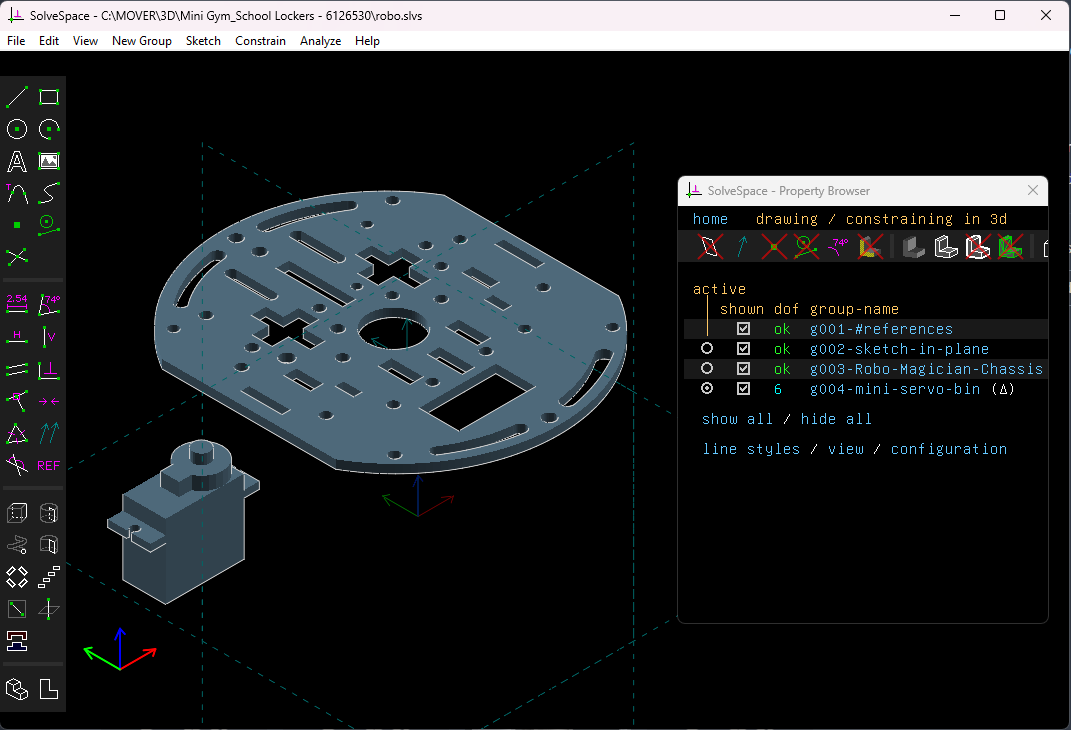Pick the text in TrueType font tool
Screen dimensions: 1071x730
16,161
